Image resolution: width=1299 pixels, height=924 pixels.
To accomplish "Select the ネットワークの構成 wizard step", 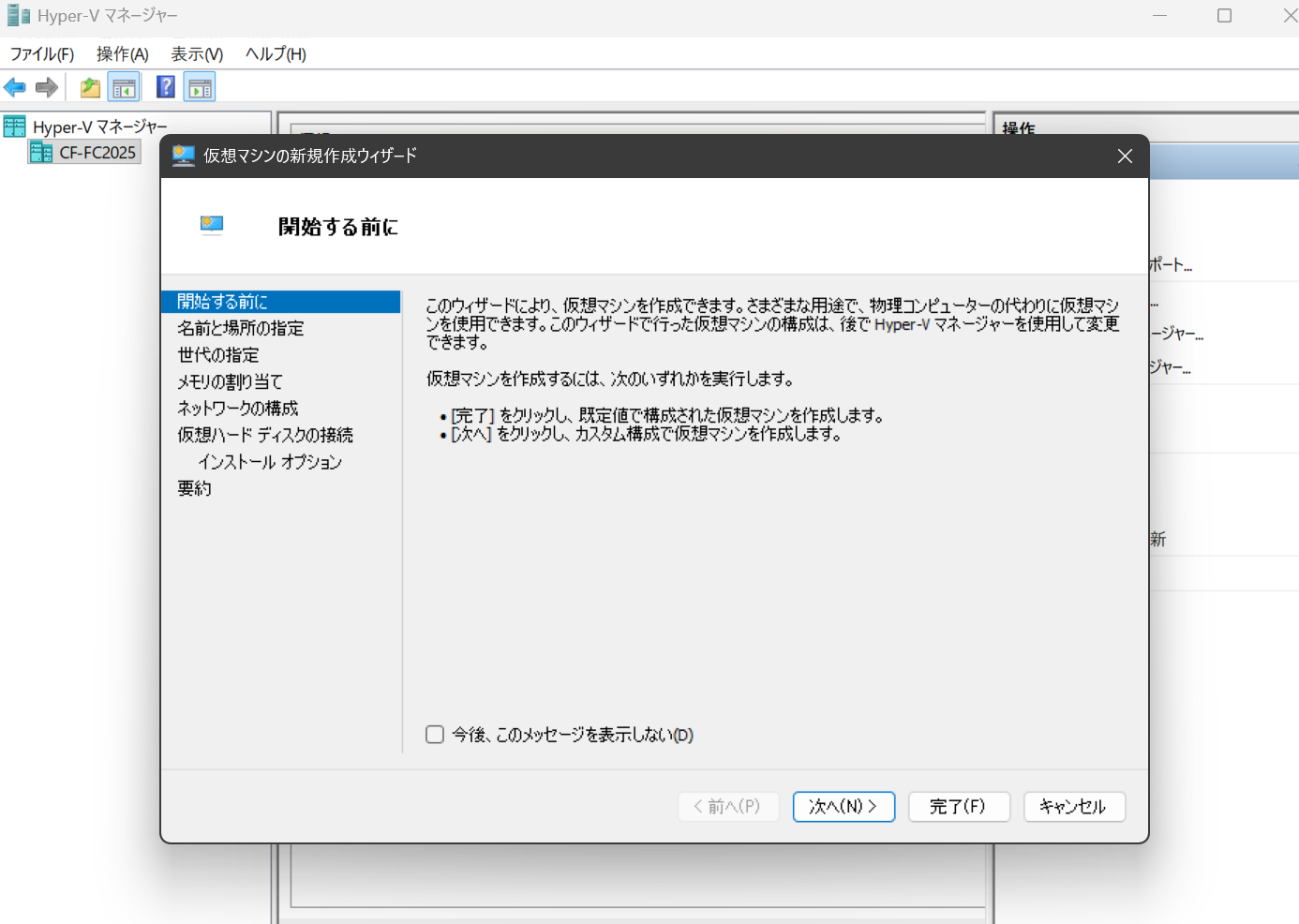I will tap(238, 409).
